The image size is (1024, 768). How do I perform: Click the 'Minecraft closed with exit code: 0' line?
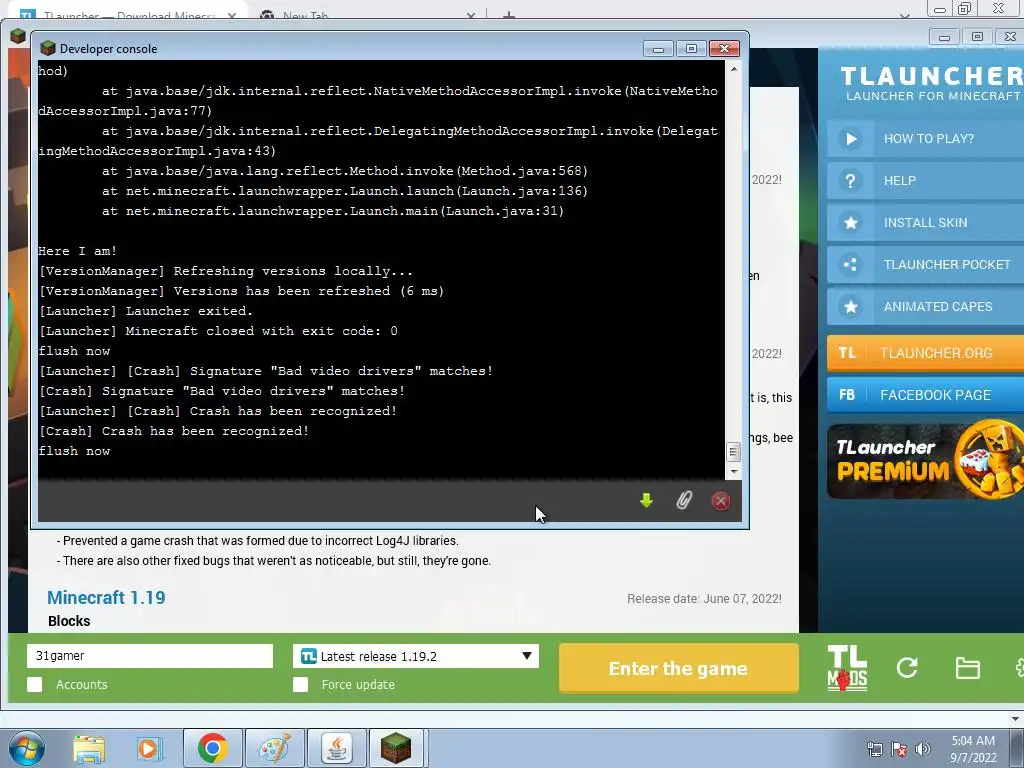point(261,331)
